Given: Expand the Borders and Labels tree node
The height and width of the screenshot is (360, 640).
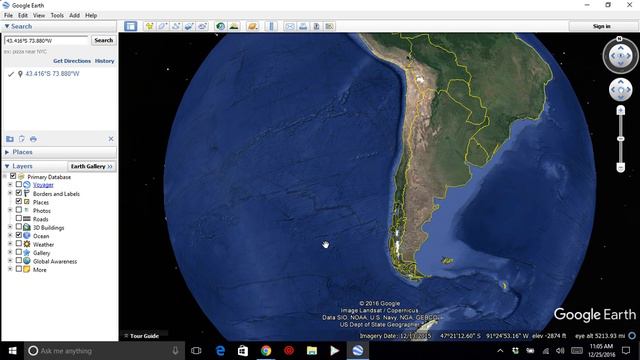Looking at the screenshot, I should (10, 193).
